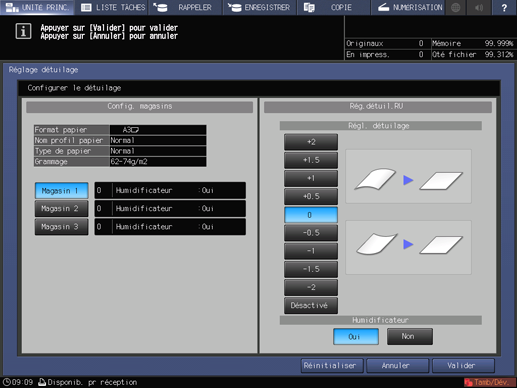Viewport: 517px width, 388px height.
Task: Open the NUMERISATION tab
Action: 408,7
